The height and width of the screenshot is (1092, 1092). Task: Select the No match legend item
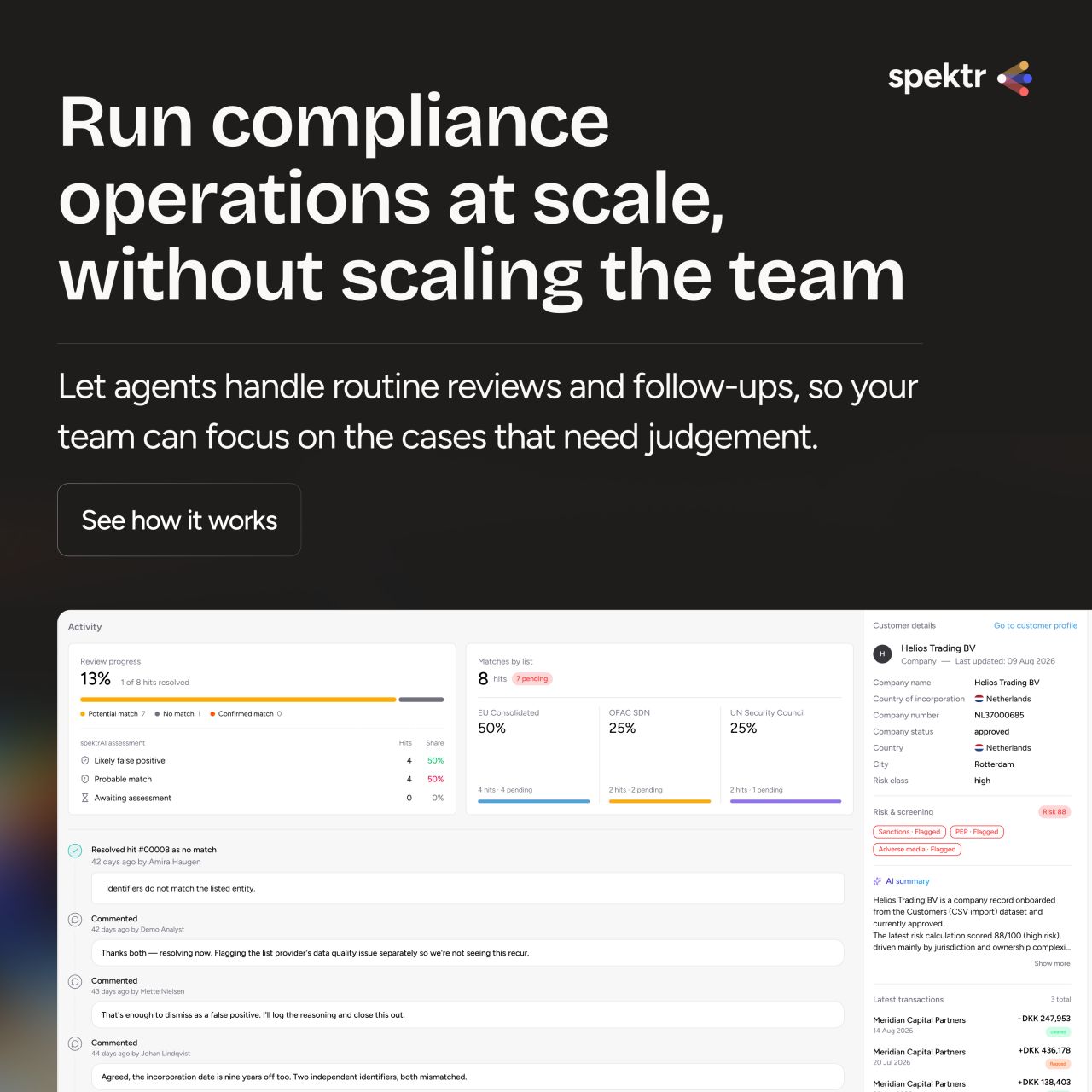point(177,714)
